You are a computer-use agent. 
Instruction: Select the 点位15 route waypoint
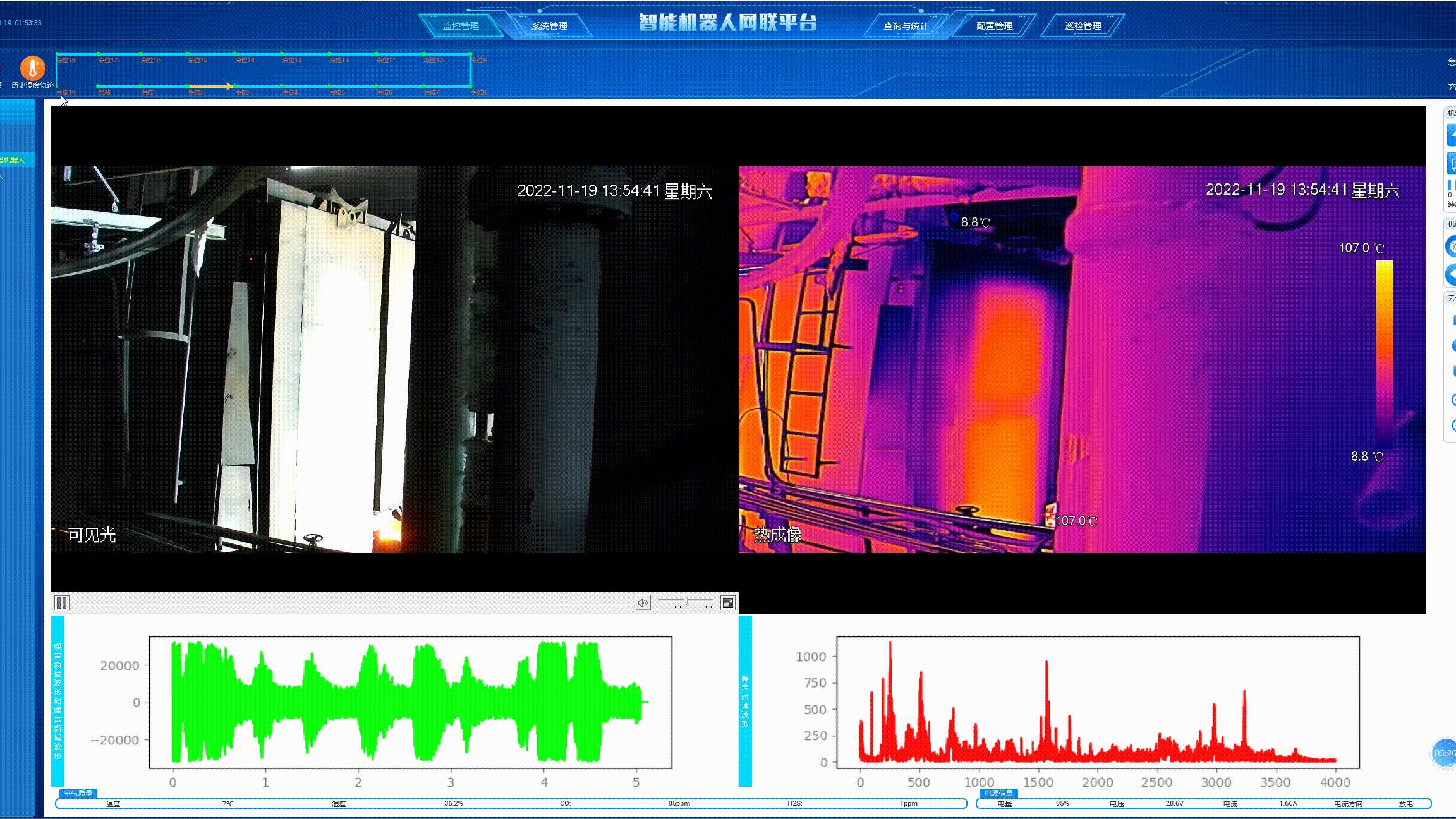point(188,54)
